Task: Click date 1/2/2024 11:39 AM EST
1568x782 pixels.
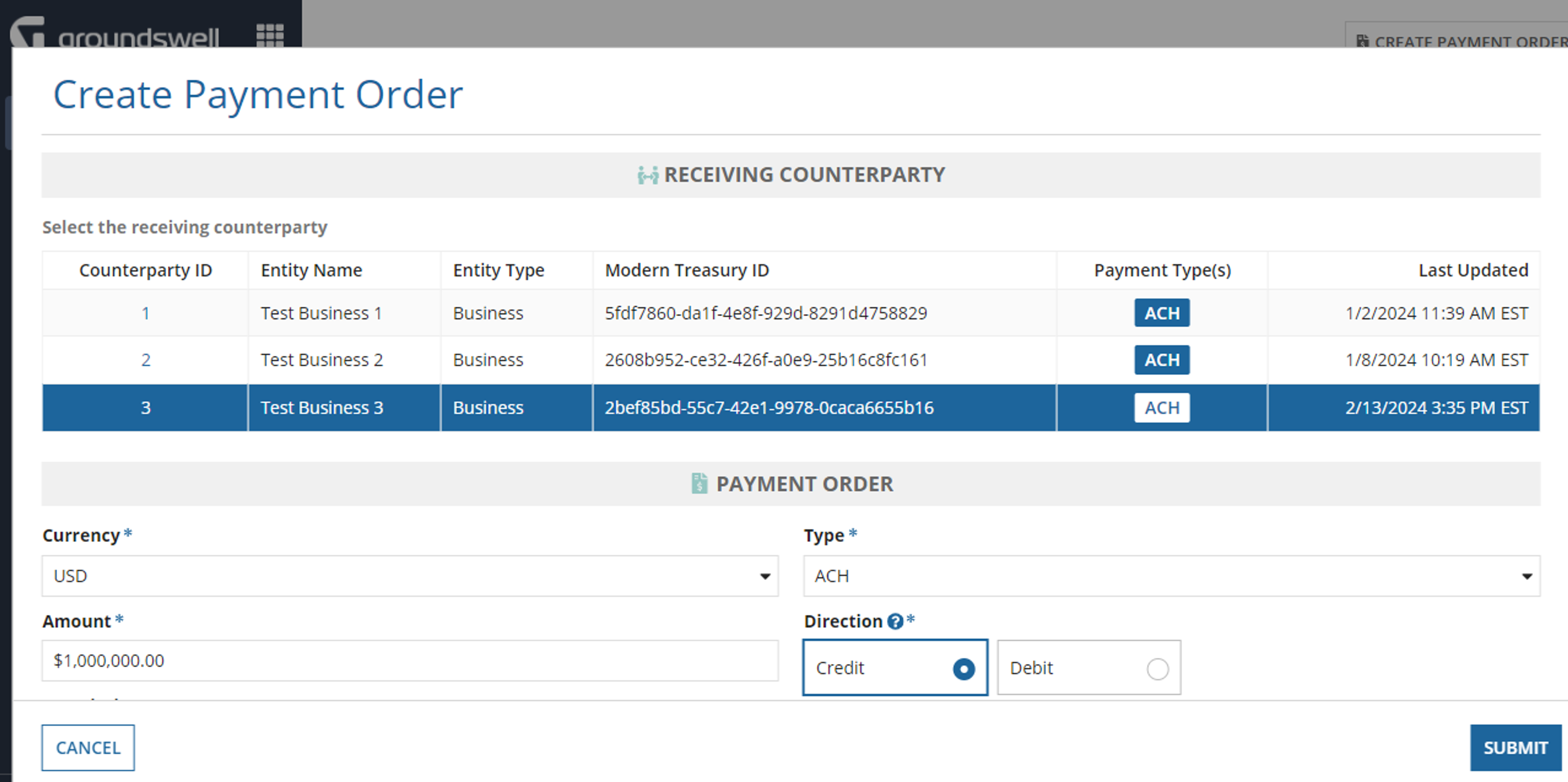Action: 1437,313
